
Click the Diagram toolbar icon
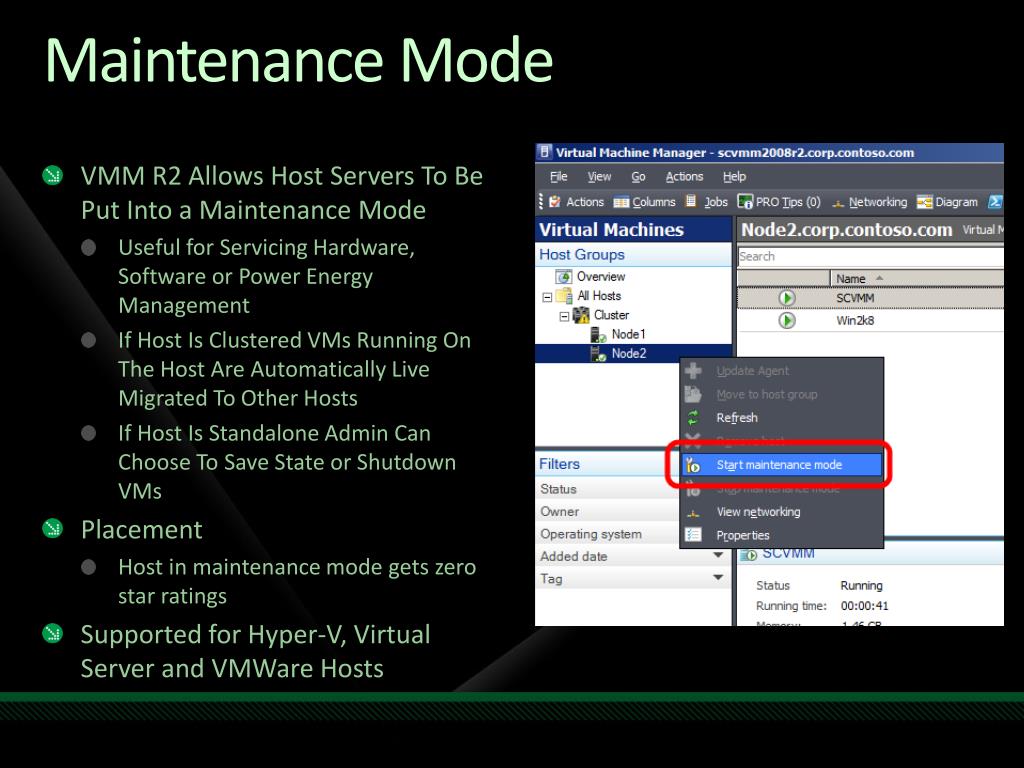pyautogui.click(x=925, y=202)
